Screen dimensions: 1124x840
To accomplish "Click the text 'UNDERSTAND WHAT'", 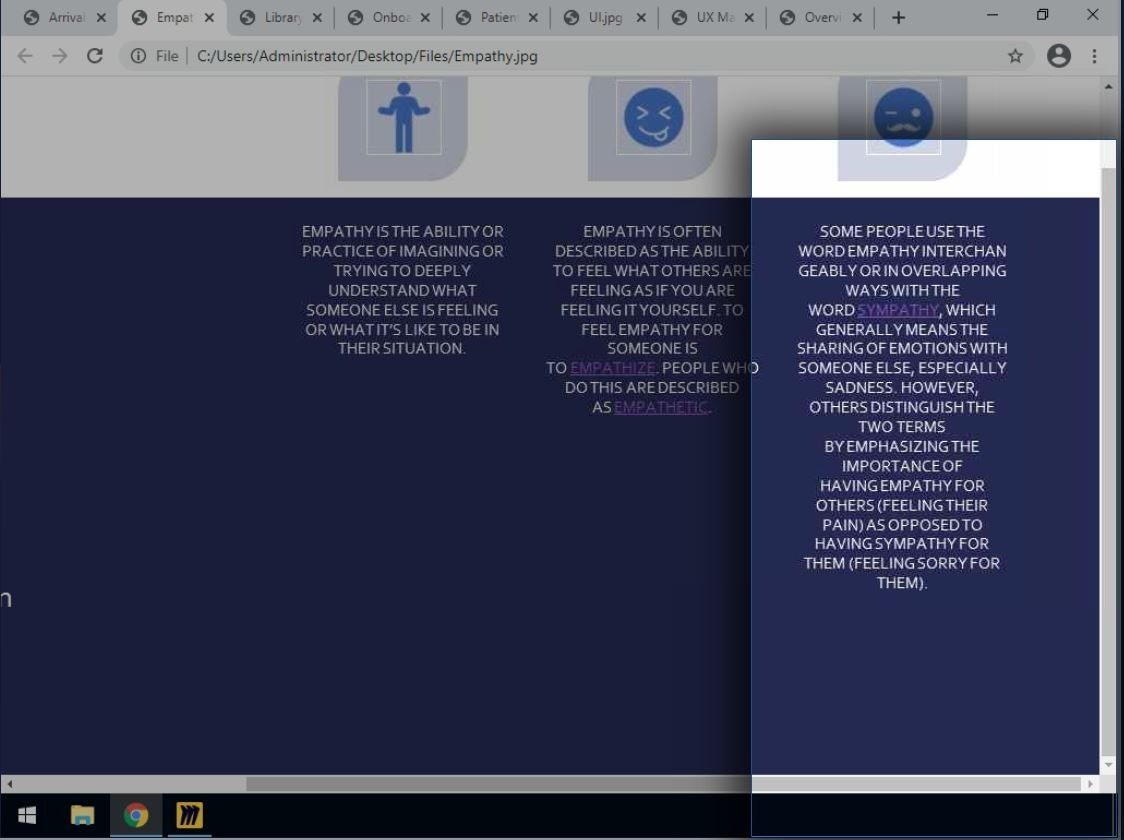I will [402, 290].
